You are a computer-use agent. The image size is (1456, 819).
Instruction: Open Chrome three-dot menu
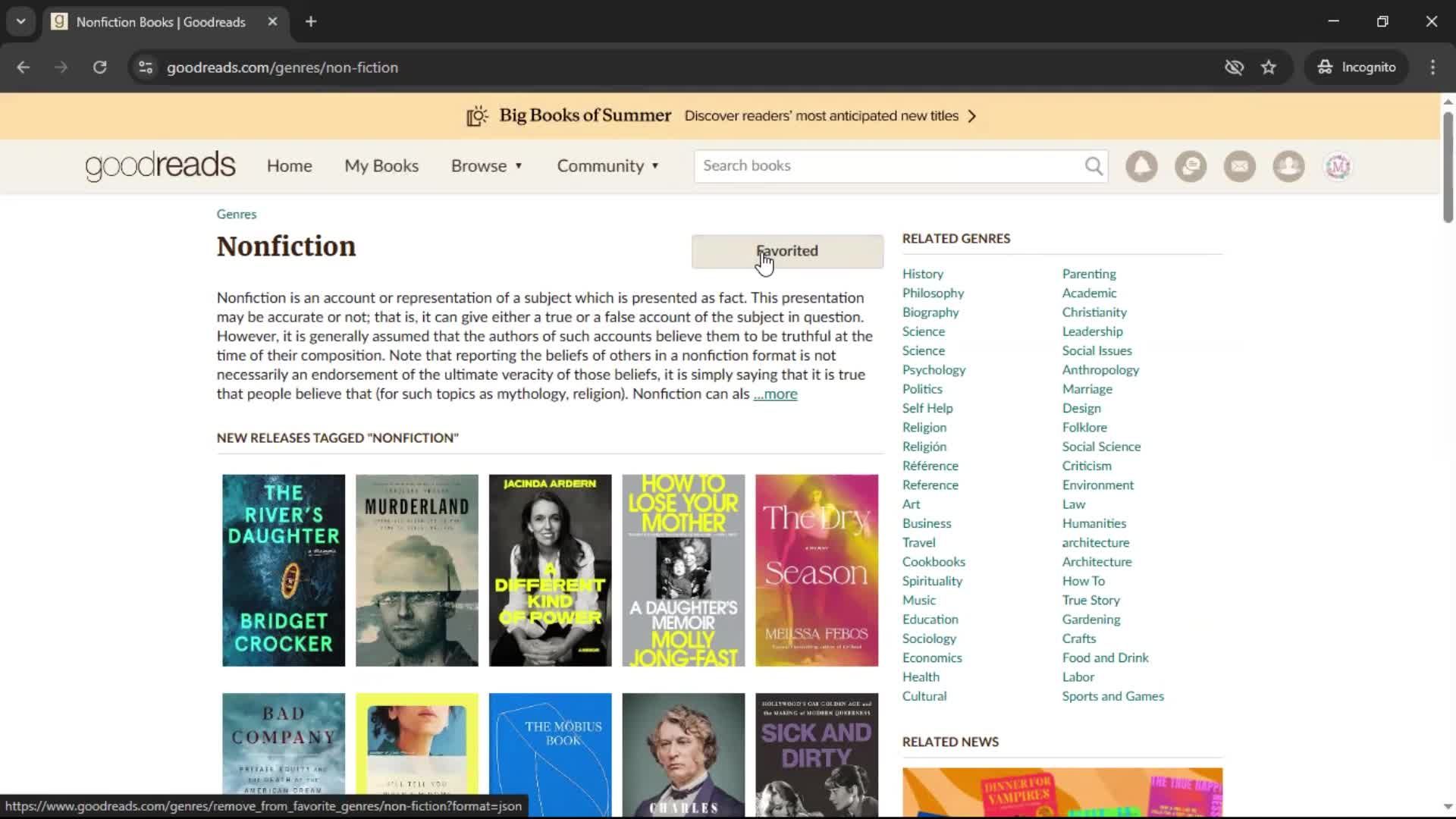click(1432, 67)
